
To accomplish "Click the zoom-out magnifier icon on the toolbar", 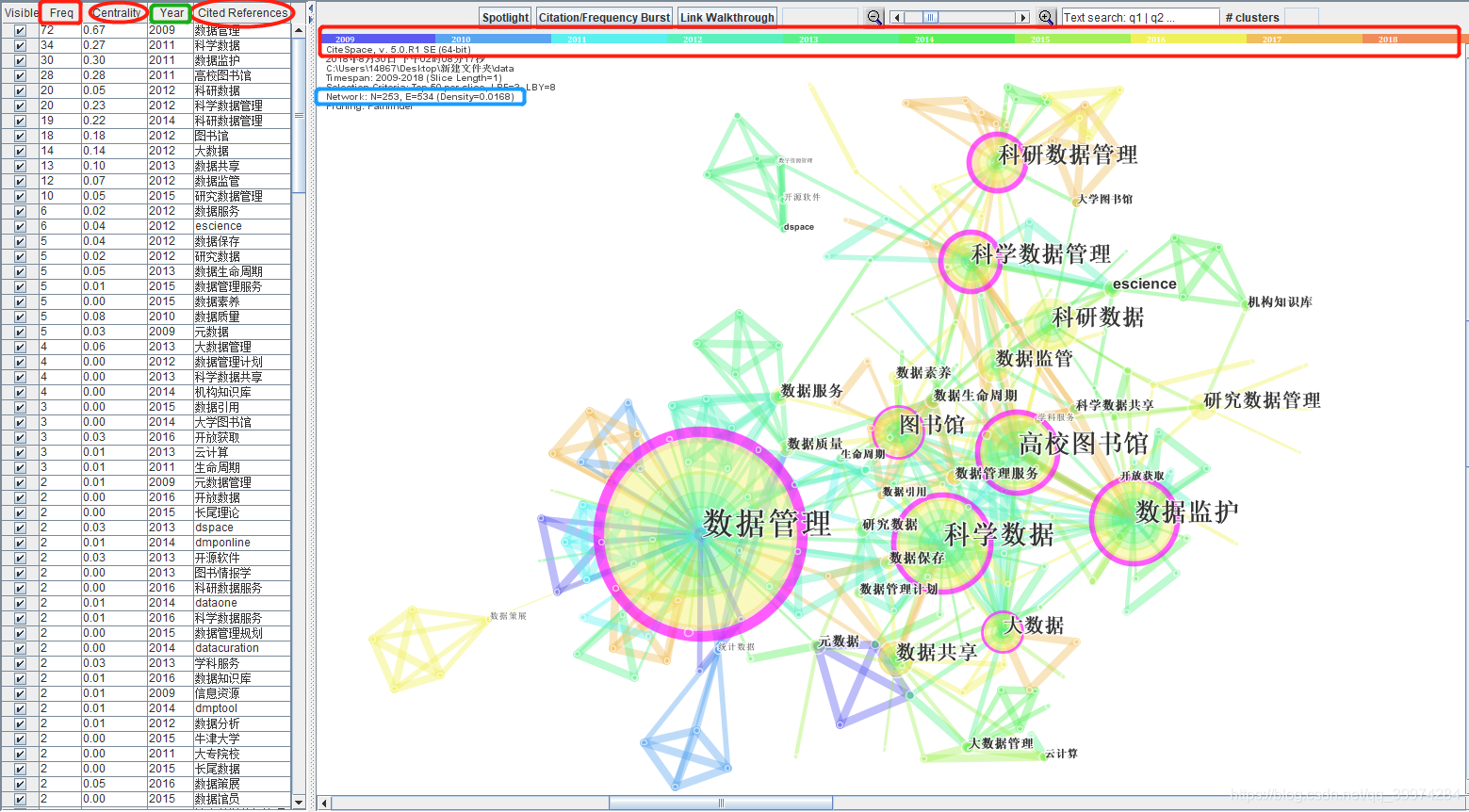I will point(873,17).
